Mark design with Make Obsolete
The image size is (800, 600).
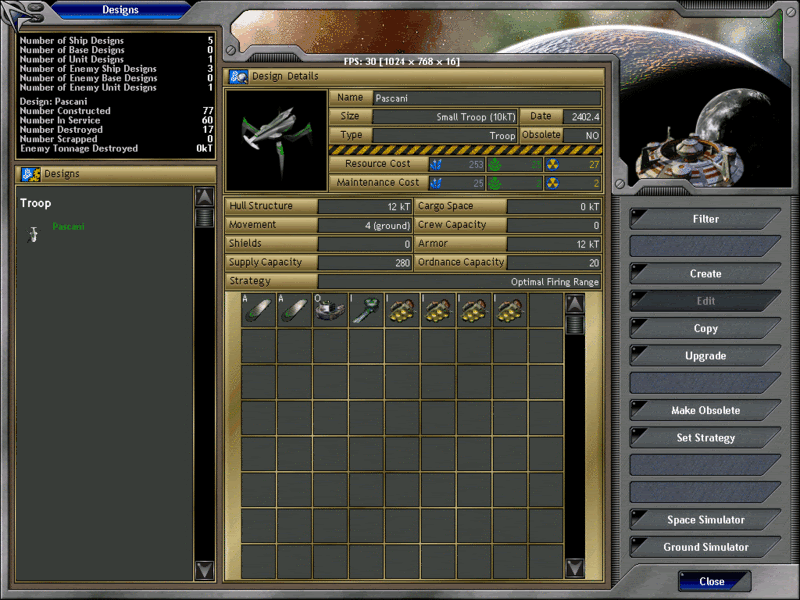tap(706, 410)
